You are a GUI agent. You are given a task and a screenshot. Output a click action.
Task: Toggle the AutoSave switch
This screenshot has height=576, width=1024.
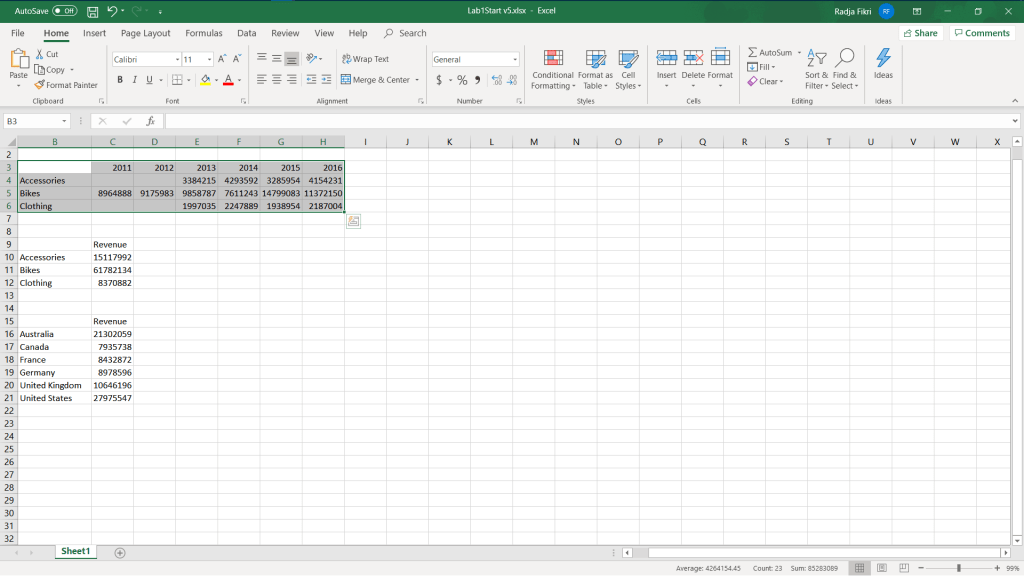pos(64,11)
